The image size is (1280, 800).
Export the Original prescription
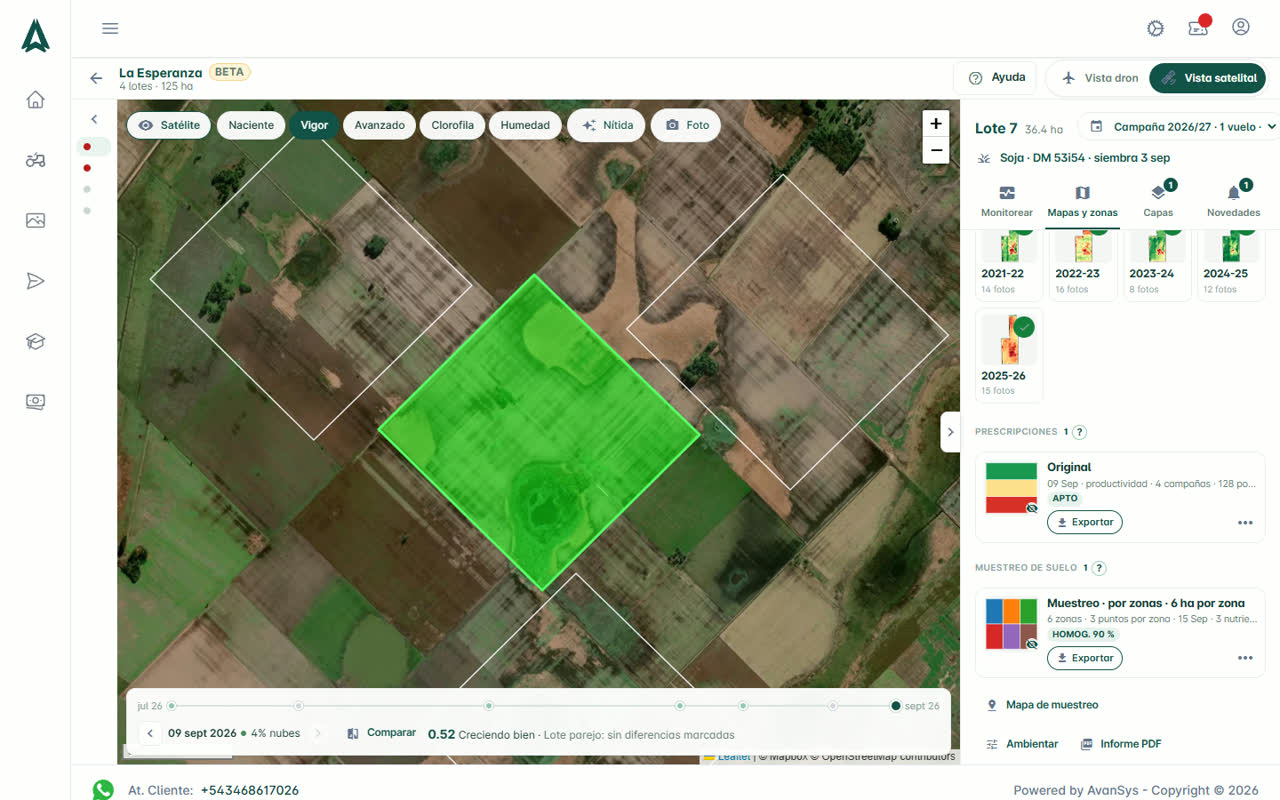[1085, 522]
